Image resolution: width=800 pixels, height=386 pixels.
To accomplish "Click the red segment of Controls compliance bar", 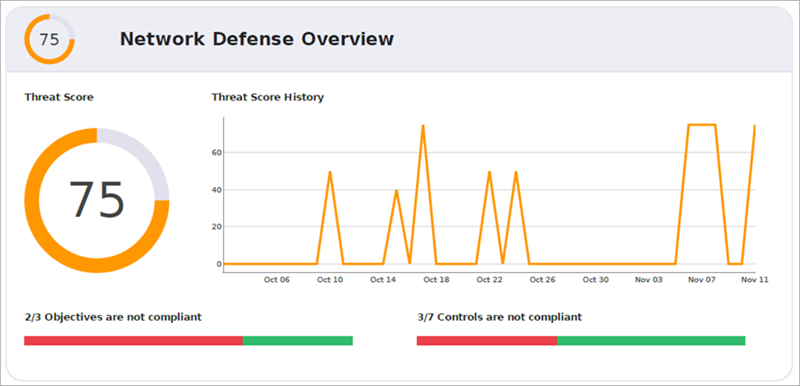I will click(x=487, y=341).
